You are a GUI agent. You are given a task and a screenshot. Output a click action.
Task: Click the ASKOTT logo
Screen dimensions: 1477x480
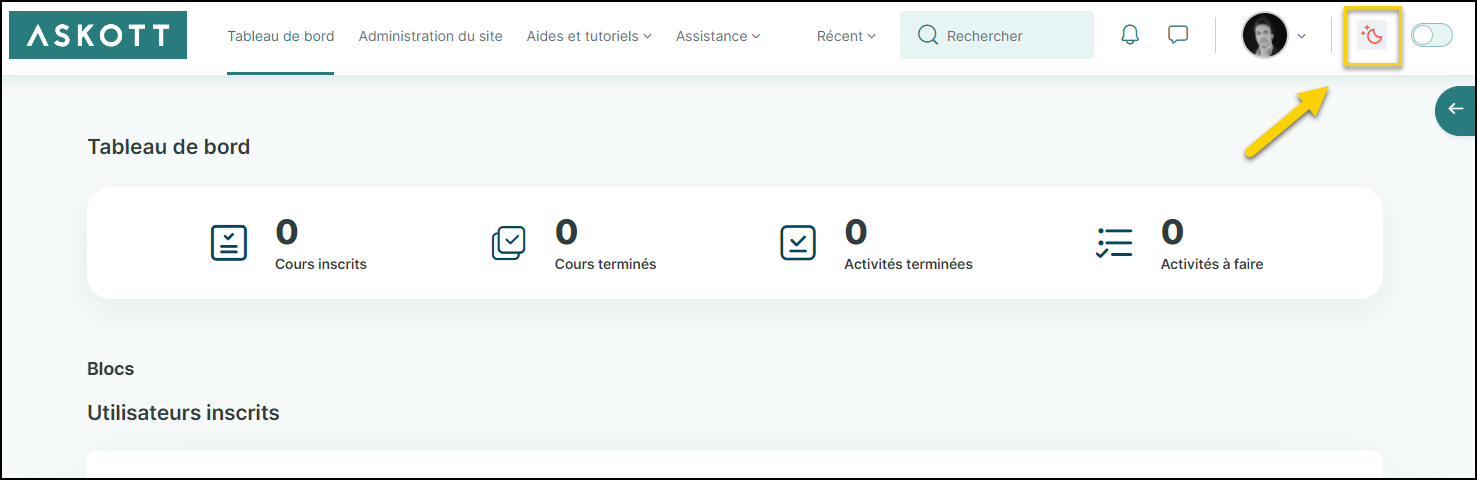click(97, 35)
